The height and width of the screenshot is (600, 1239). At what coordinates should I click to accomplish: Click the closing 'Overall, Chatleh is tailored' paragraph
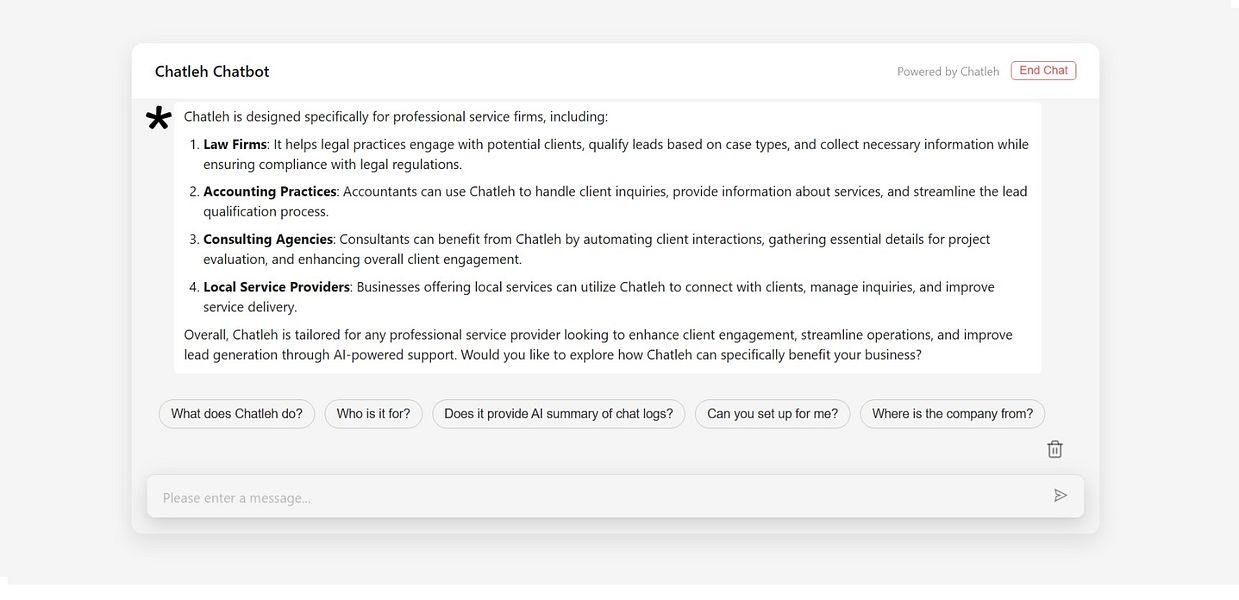tap(598, 344)
